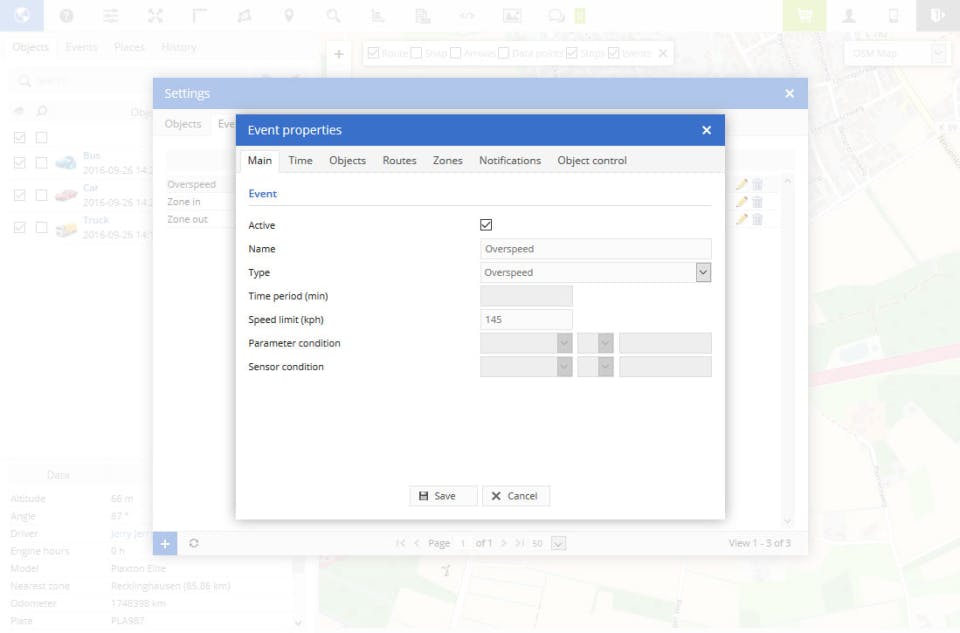Click the Speed limit input field
Image resolution: width=960 pixels, height=633 pixels.
tap(526, 319)
